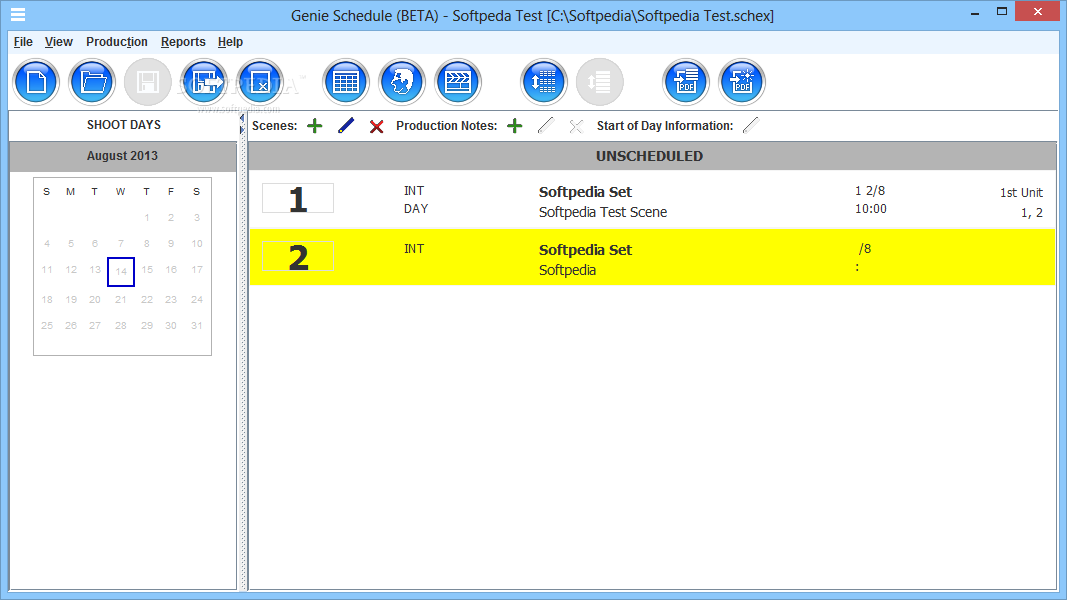Click the August 2013 month header
The image size is (1067, 600).
pyautogui.click(x=122, y=156)
